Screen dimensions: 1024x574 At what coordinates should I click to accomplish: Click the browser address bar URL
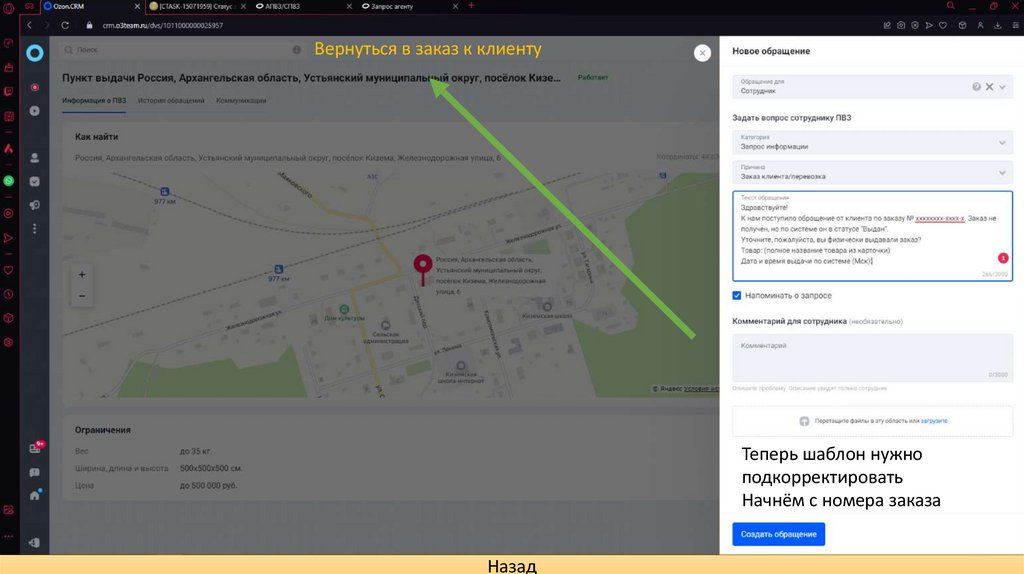tap(163, 25)
